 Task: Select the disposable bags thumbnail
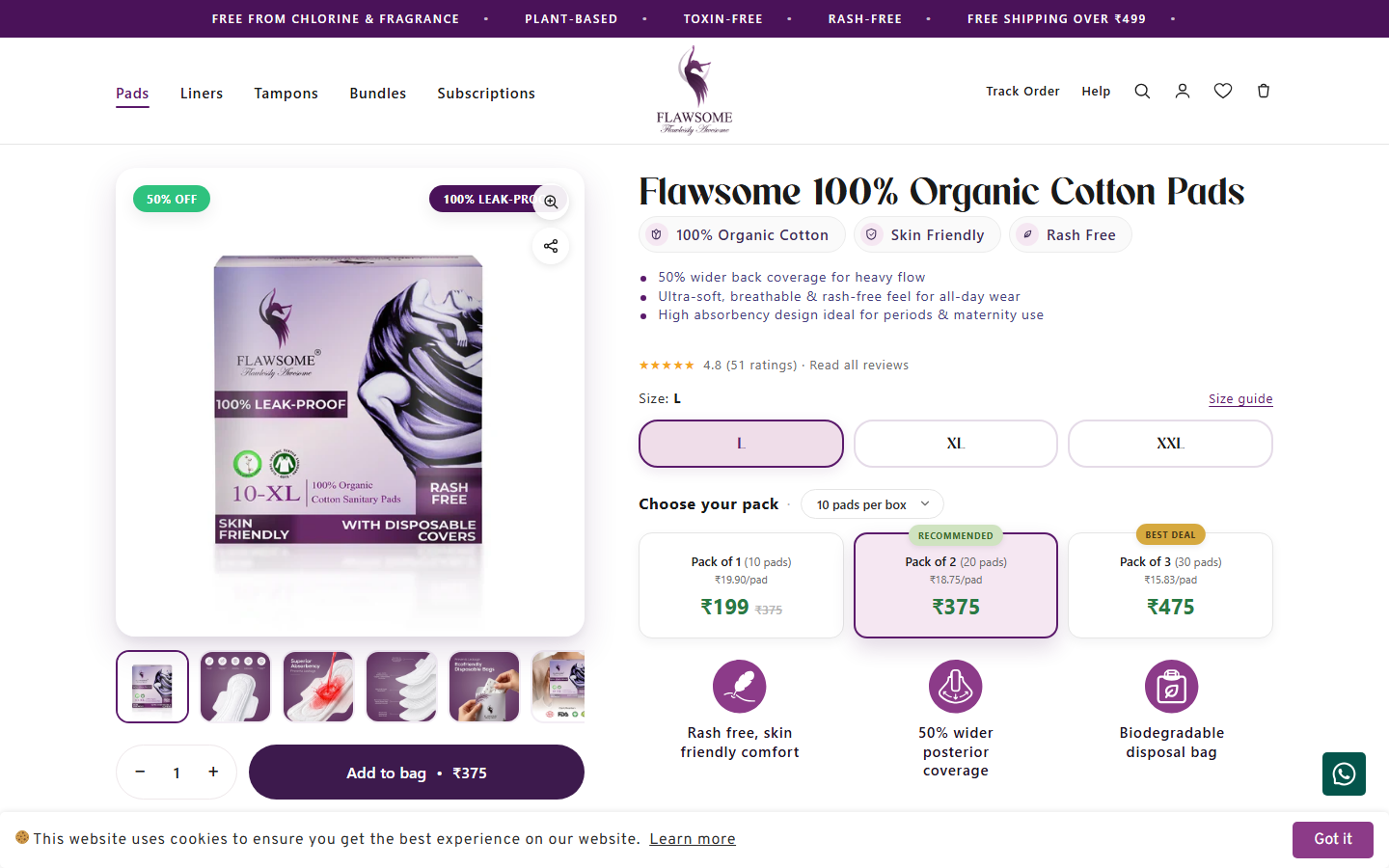click(484, 687)
